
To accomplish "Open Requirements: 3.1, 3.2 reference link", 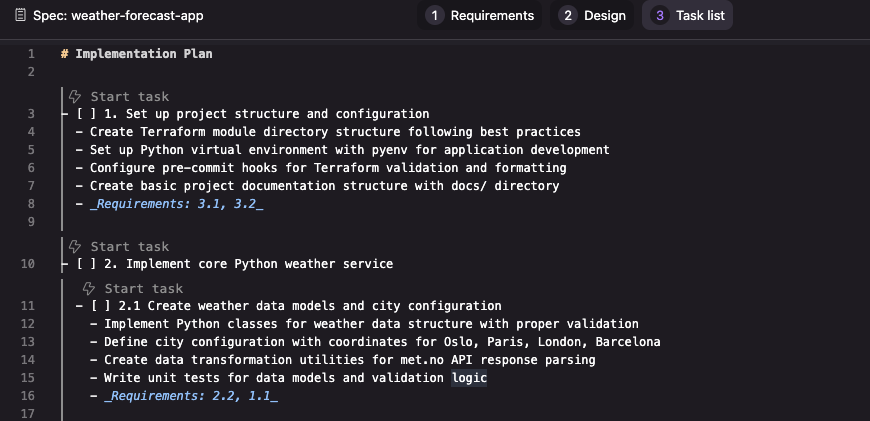I will [x=176, y=204].
